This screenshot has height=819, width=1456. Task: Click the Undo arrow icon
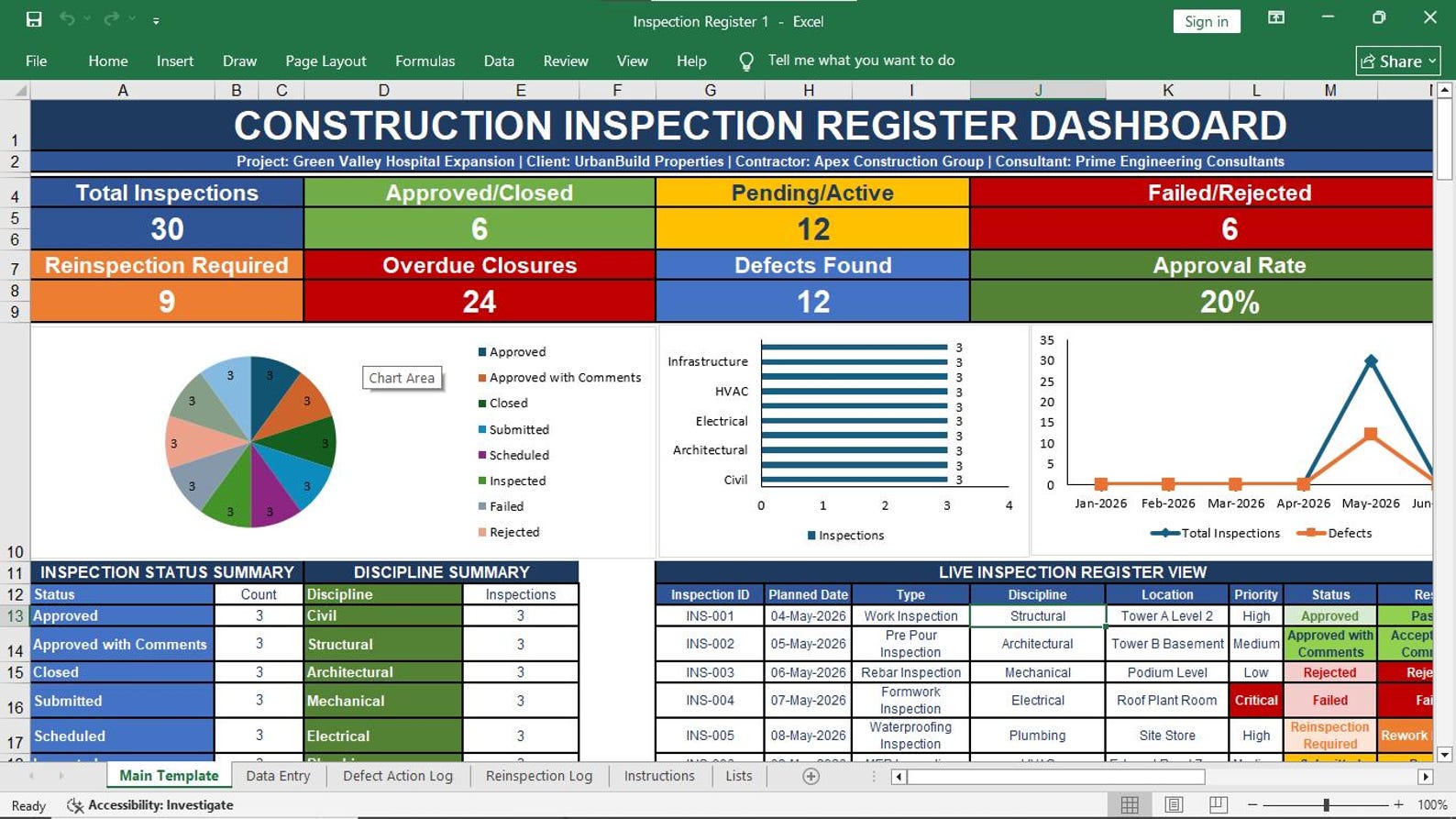(x=67, y=19)
